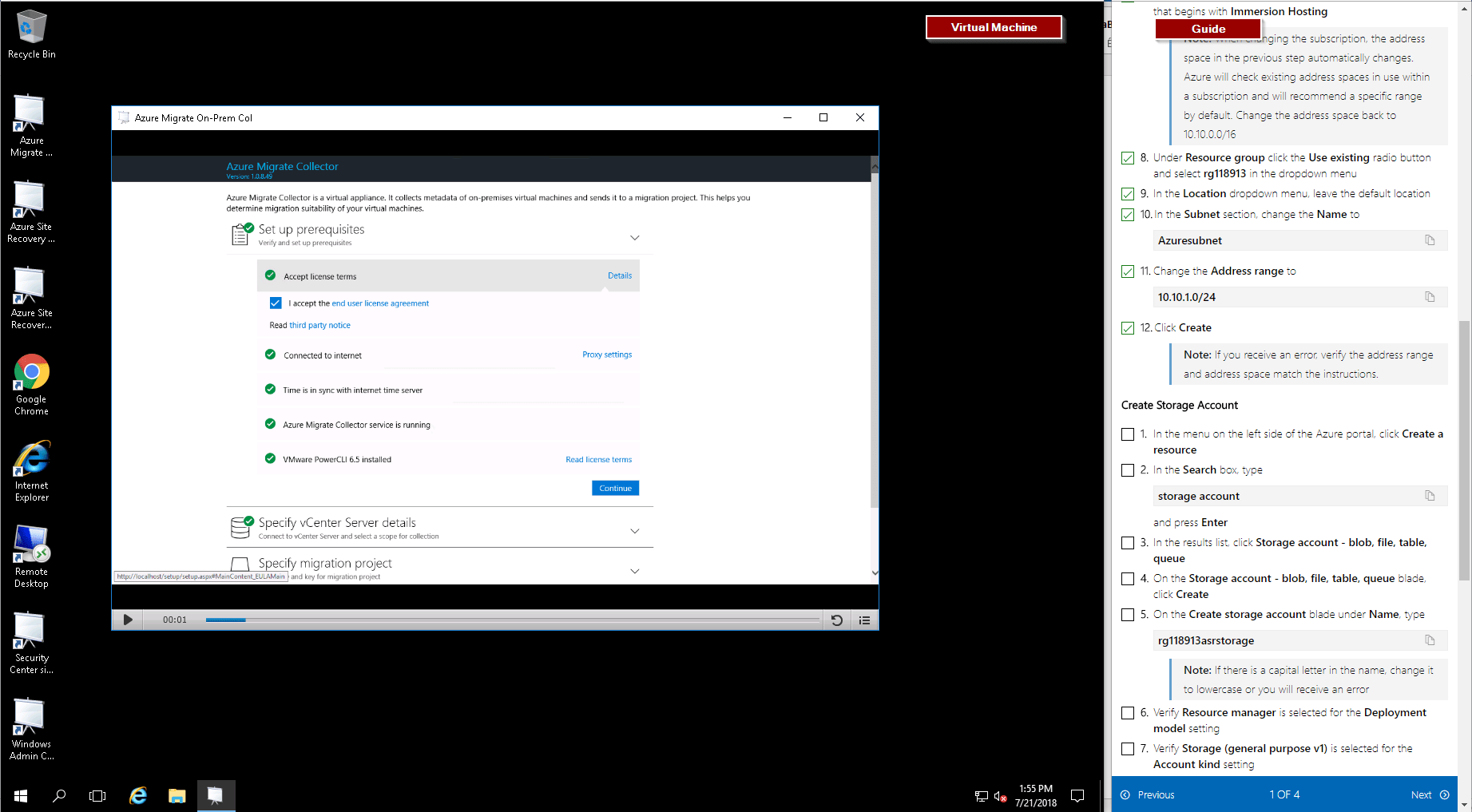The width and height of the screenshot is (1472, 812).
Task: Select the Guide tab
Action: [x=1208, y=29]
